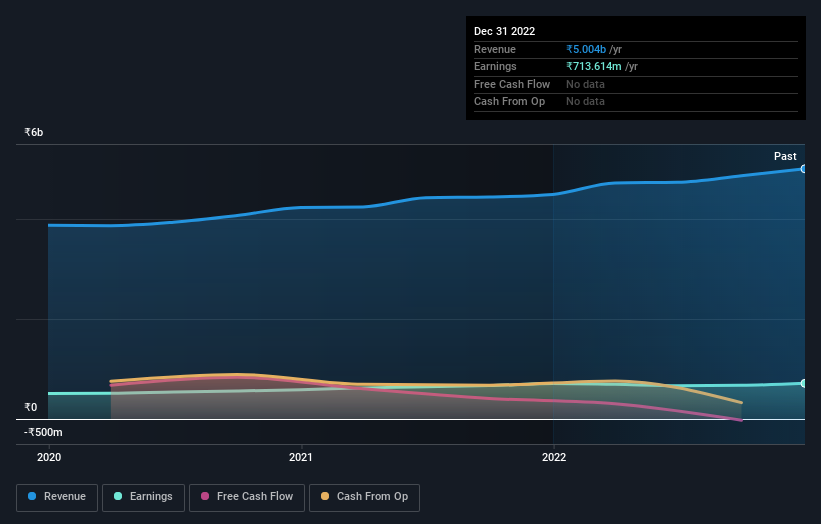Click the Earnings endpoint marker on teal line
The height and width of the screenshot is (524, 821).
point(804,383)
